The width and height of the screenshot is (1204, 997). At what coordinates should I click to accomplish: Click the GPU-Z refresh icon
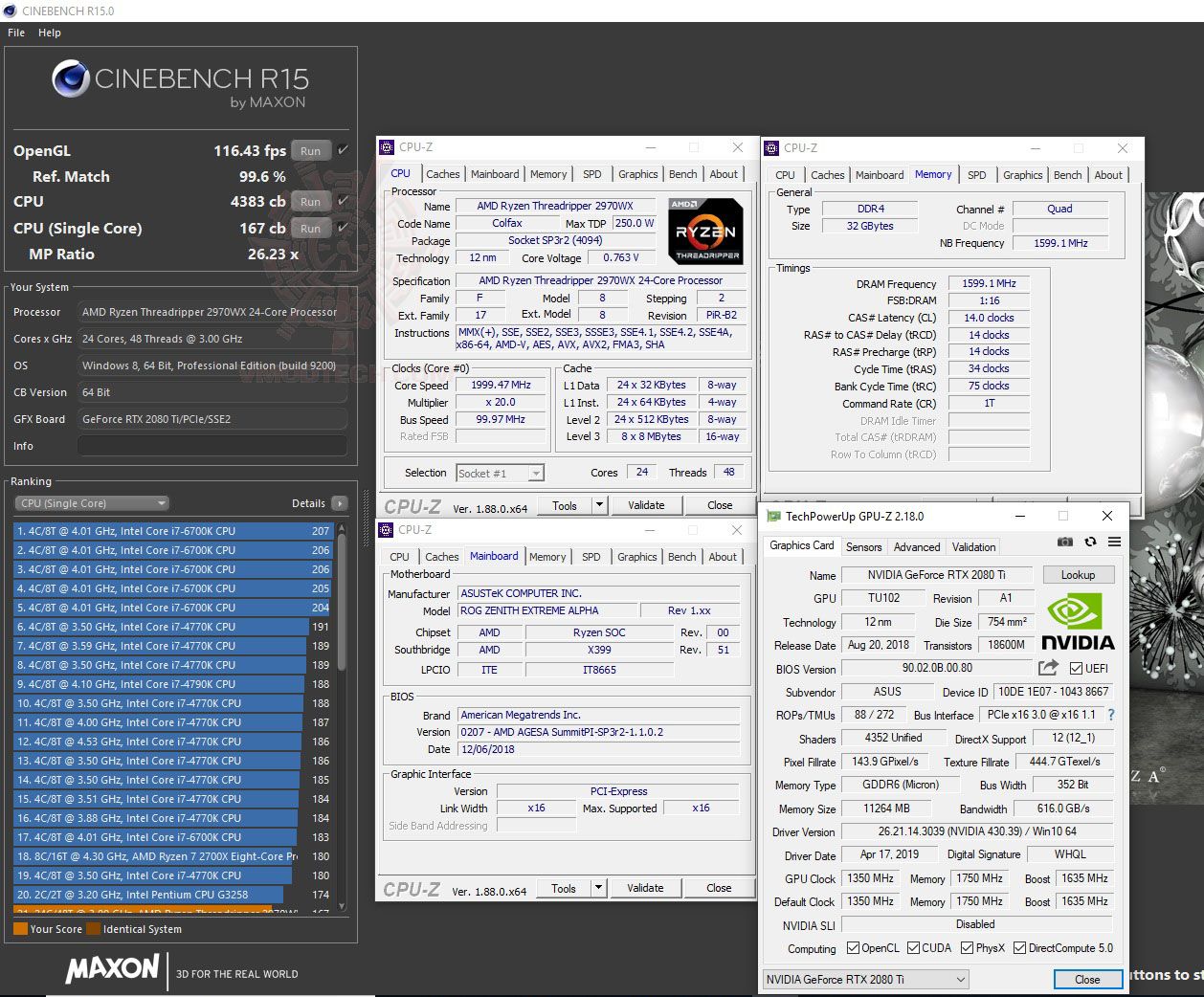pos(1090,542)
